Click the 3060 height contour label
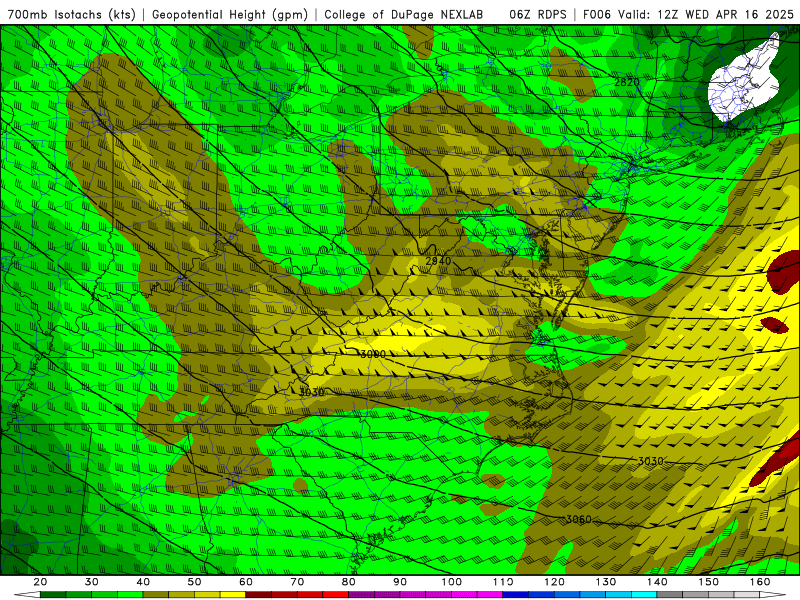800x600 pixels. (x=579, y=519)
